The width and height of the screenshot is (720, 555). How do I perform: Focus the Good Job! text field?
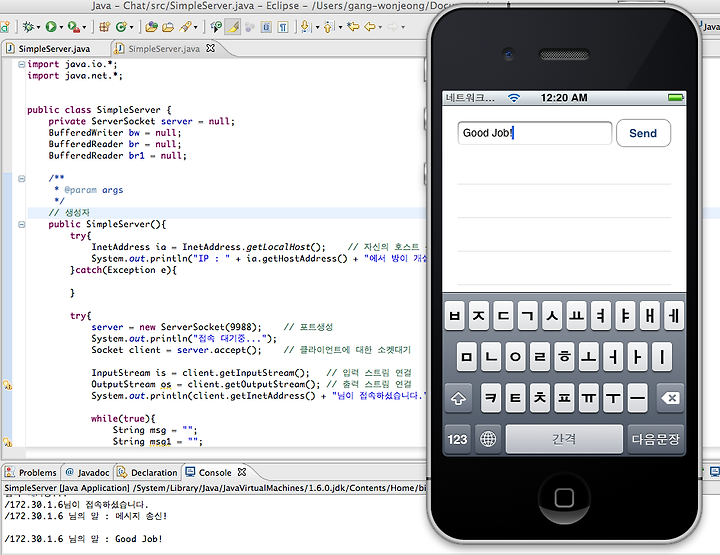pos(535,133)
